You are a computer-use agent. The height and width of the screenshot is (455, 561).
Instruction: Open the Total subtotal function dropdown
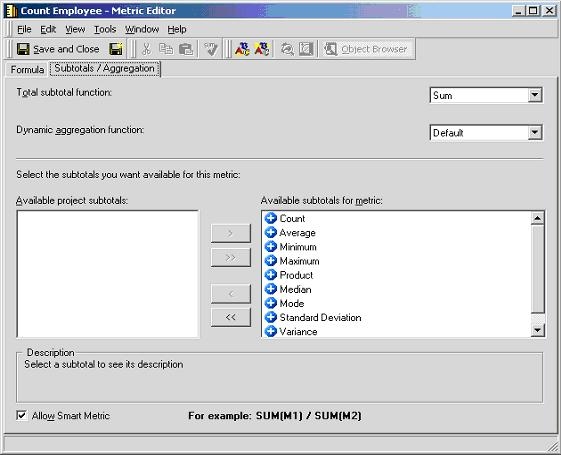(535, 95)
